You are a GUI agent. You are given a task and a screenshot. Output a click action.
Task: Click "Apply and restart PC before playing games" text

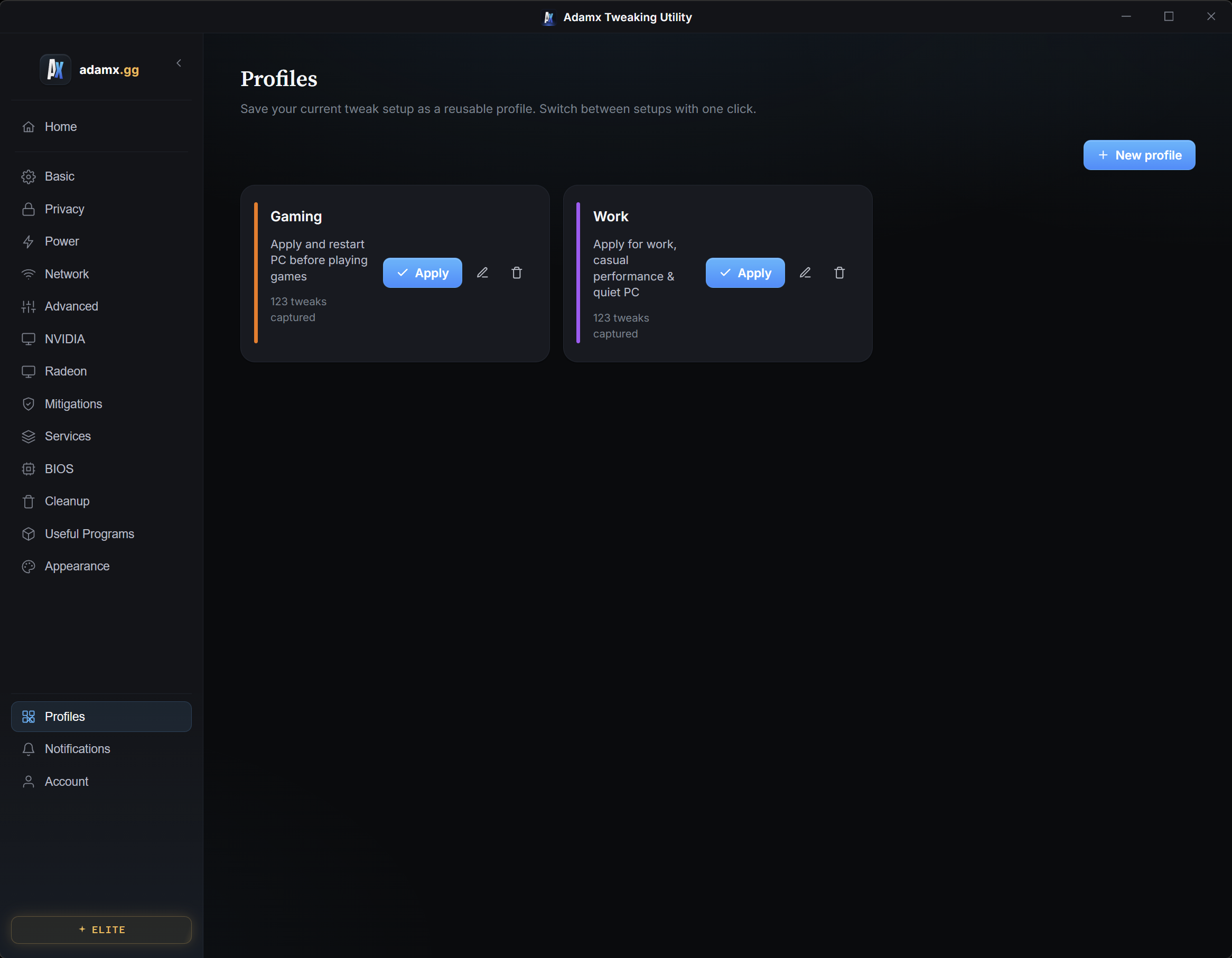point(319,260)
